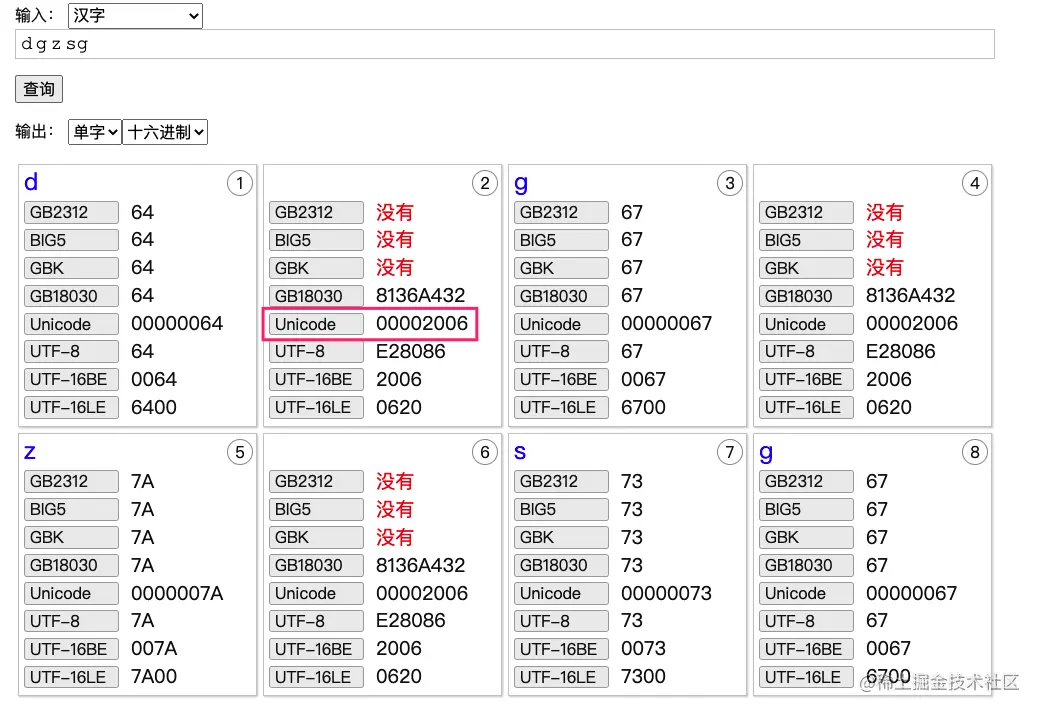Click the circled number 7 badge
Image resolution: width=1040 pixels, height=713 pixels.
point(730,452)
